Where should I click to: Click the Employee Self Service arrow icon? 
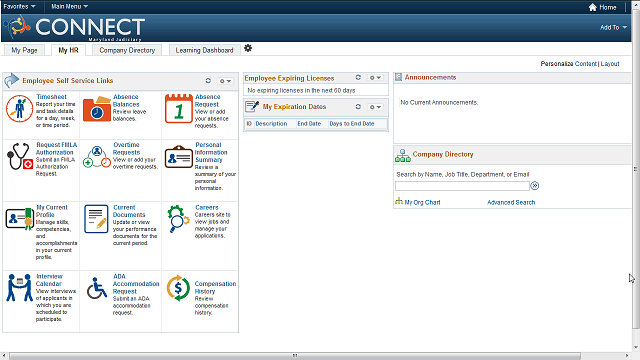(11, 80)
